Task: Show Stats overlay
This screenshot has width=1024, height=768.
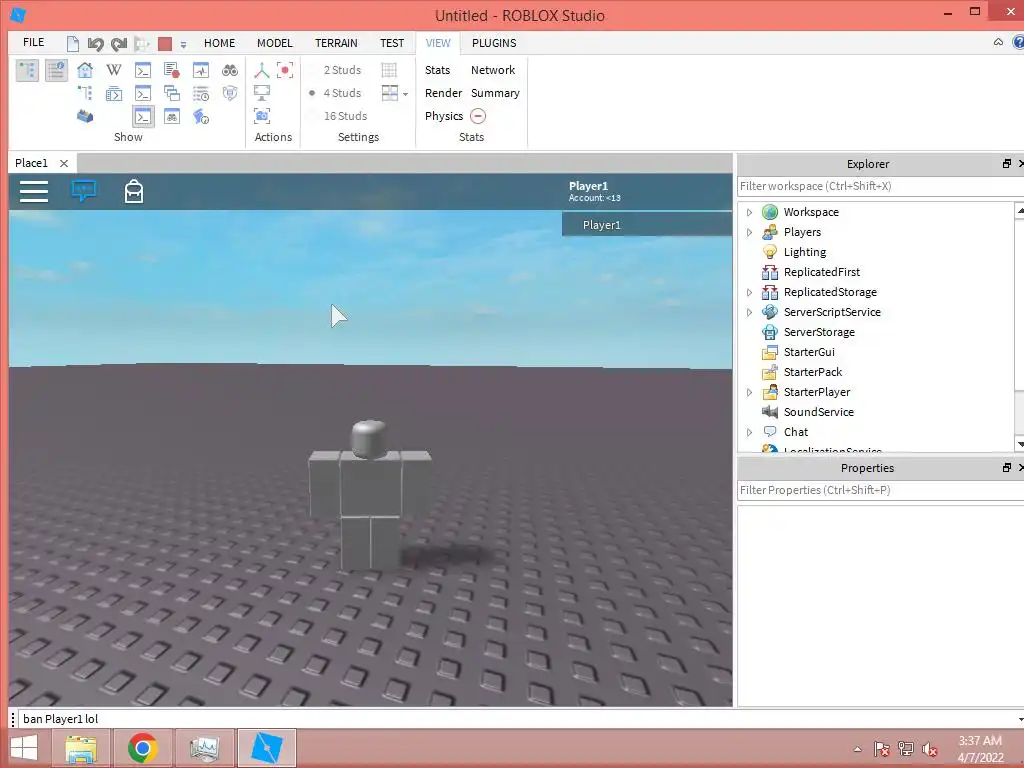Action: pyautogui.click(x=438, y=70)
